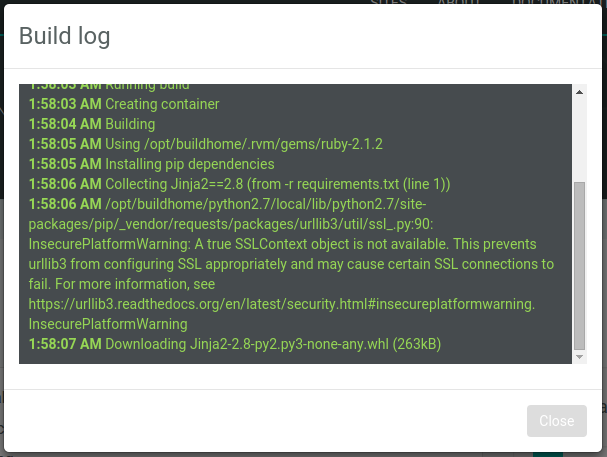
Task: Click the scroll down arrow in build log
Action: click(x=579, y=356)
